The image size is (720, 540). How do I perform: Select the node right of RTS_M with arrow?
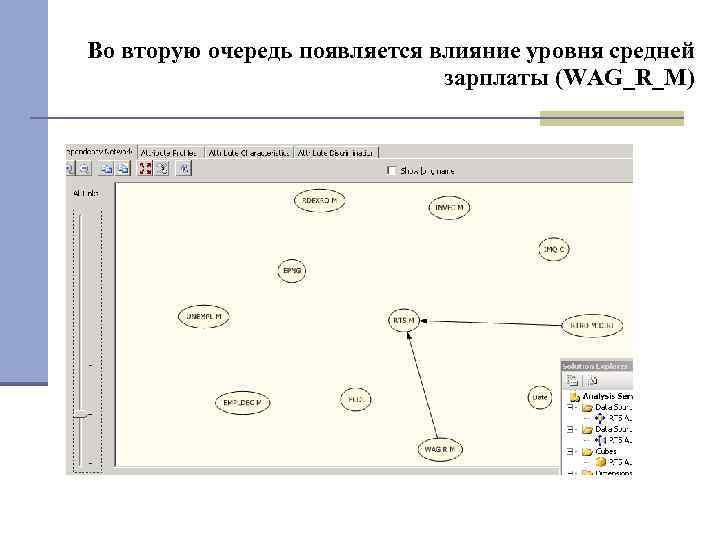tap(592, 325)
